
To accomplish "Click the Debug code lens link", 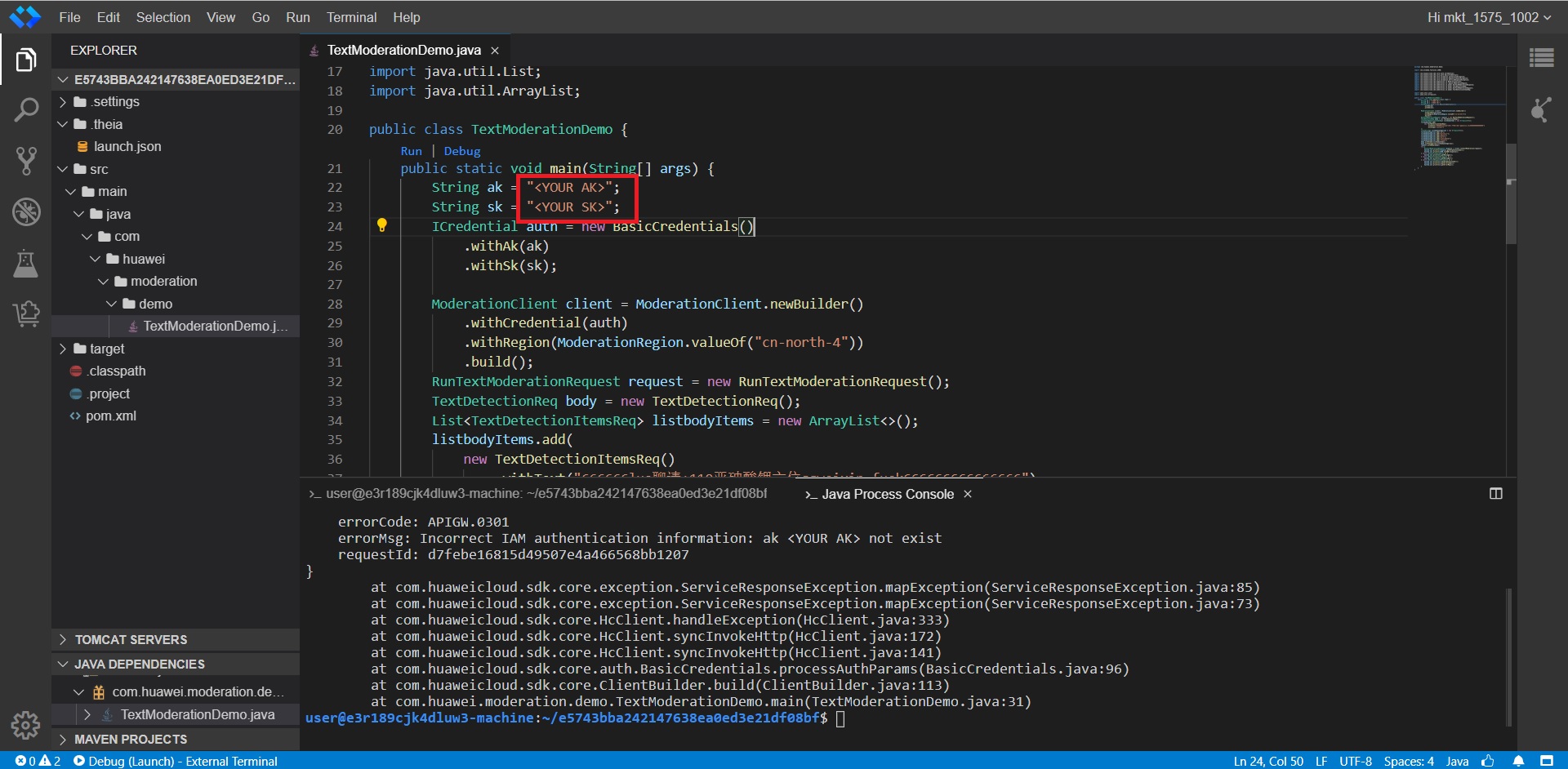I will point(461,151).
